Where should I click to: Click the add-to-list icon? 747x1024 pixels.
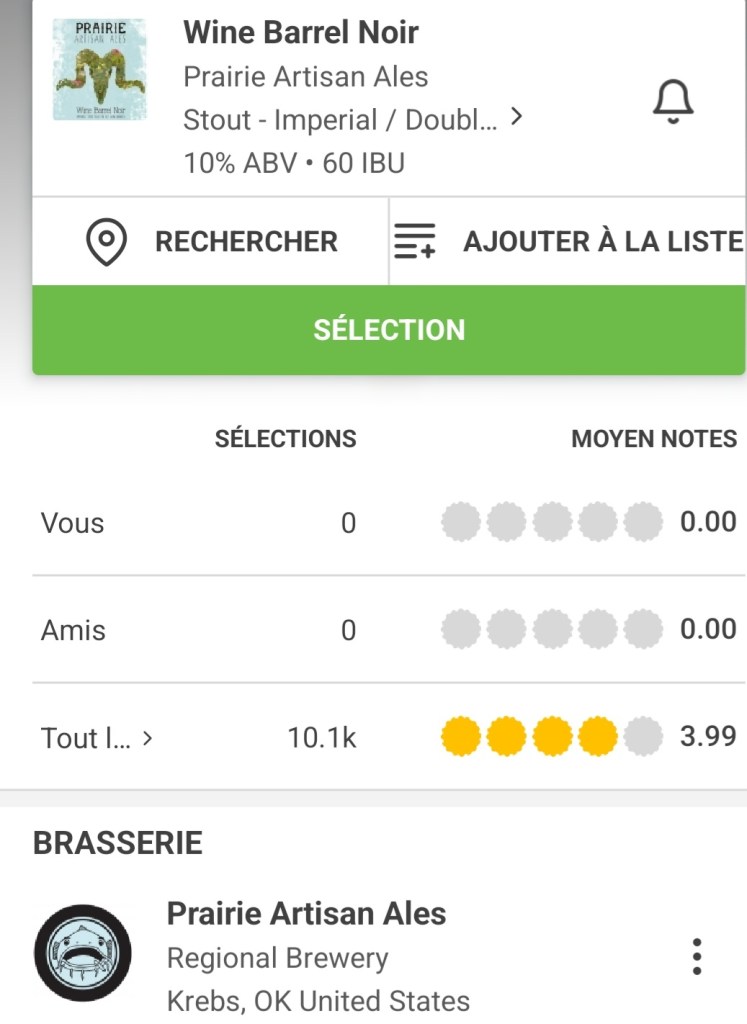[415, 242]
